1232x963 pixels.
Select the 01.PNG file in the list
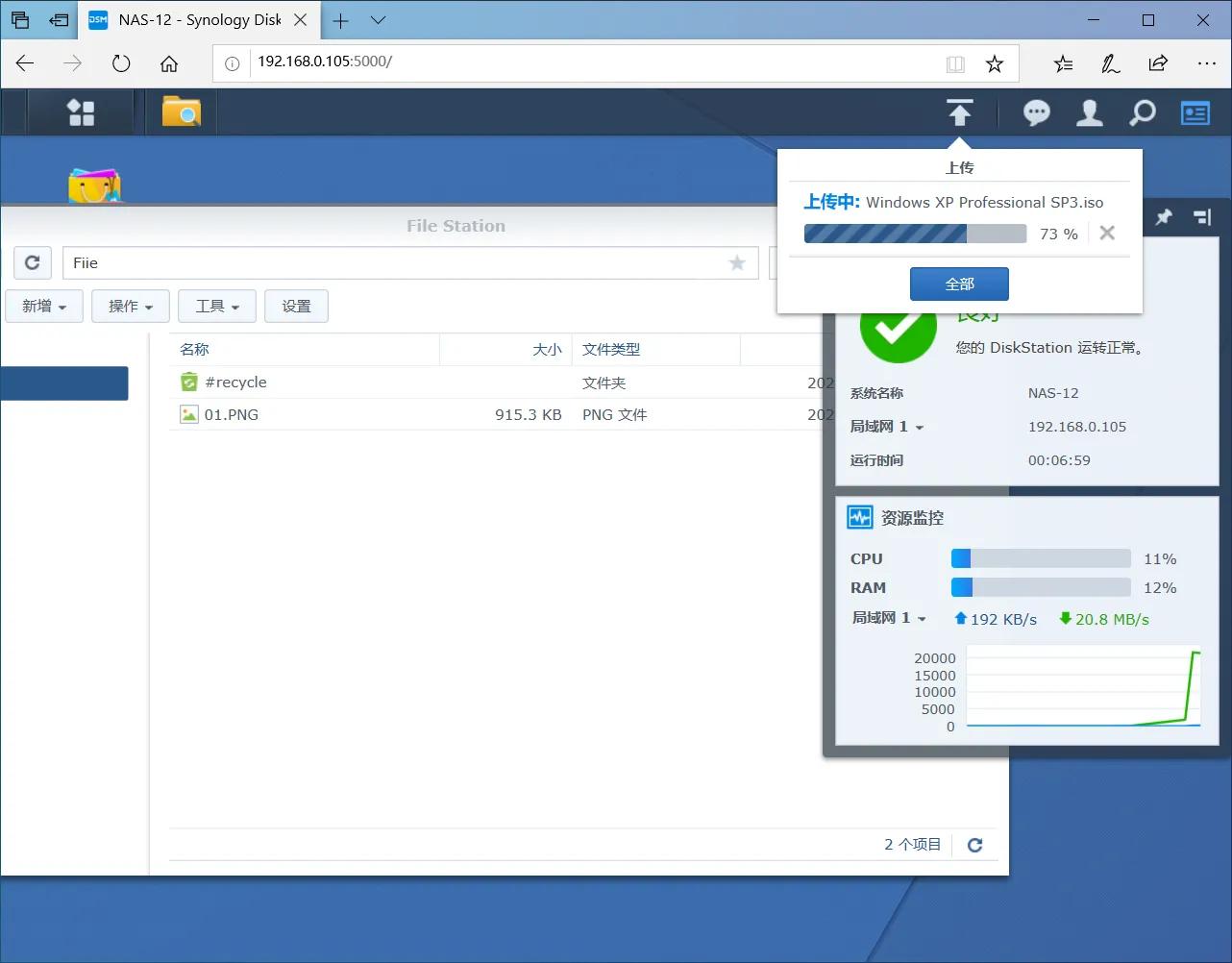coord(231,414)
